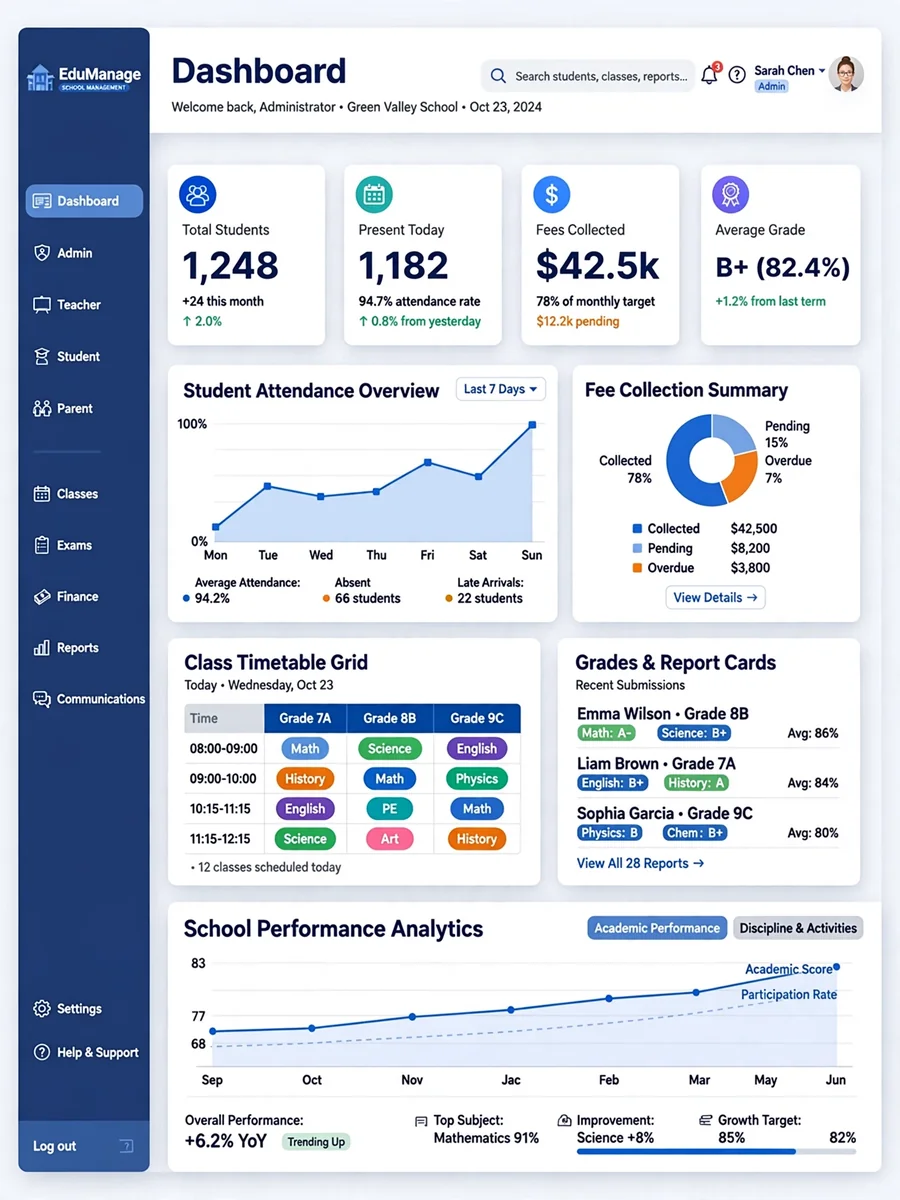This screenshot has height=1200, width=900.
Task: Click the Growth Target icon
Action: tap(705, 1121)
